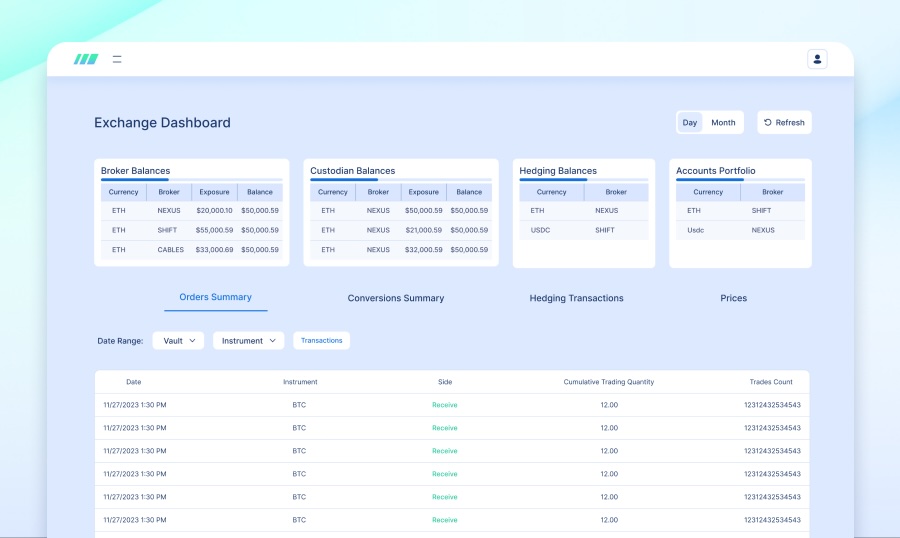Select the CABLES row in Broker Balances
900x538 pixels.
tap(171, 250)
